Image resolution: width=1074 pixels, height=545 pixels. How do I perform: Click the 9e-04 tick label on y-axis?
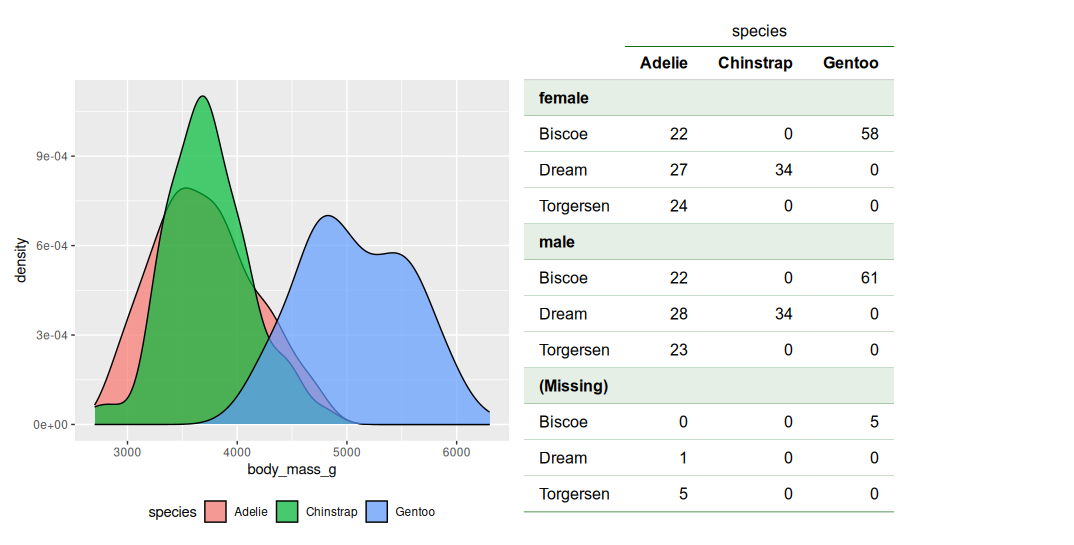point(48,156)
